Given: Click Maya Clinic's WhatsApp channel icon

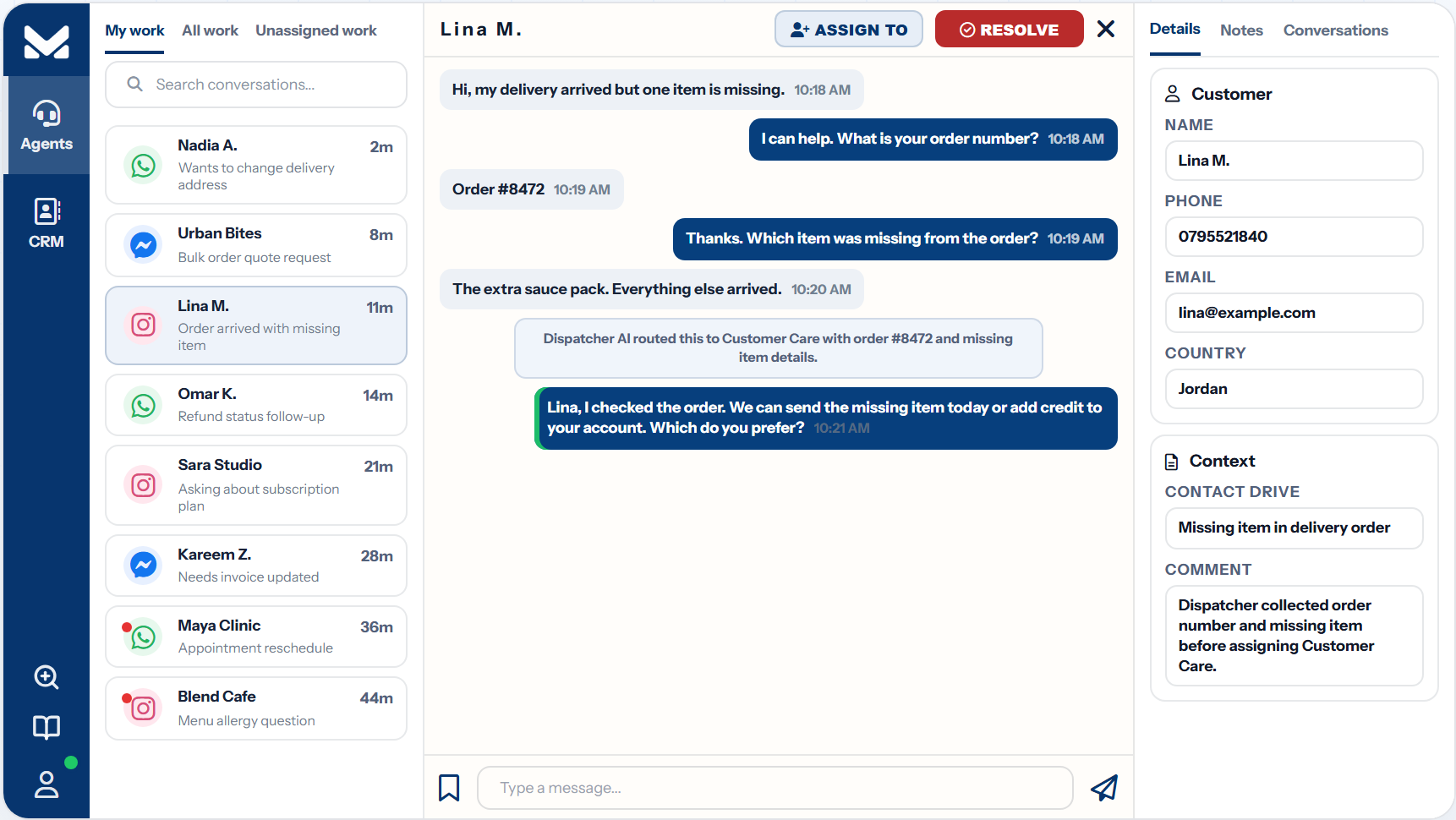Looking at the screenshot, I should [144, 637].
